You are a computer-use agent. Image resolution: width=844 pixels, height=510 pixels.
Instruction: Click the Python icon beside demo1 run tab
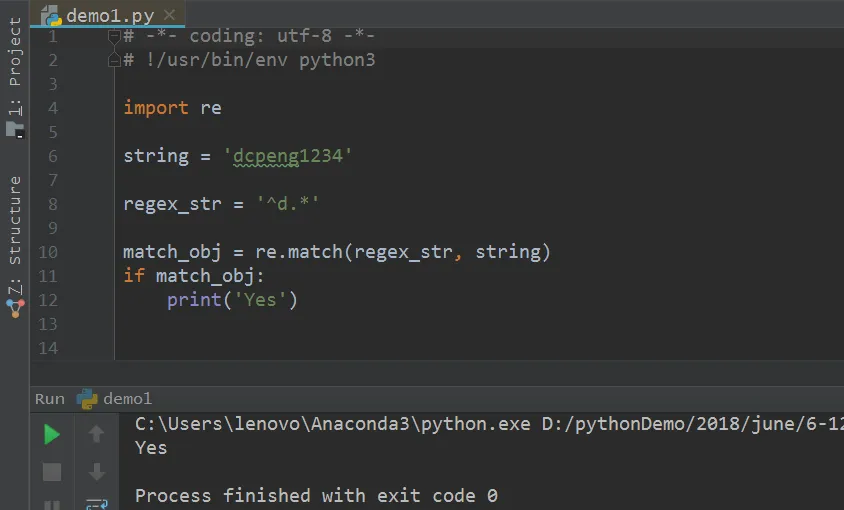pos(87,399)
